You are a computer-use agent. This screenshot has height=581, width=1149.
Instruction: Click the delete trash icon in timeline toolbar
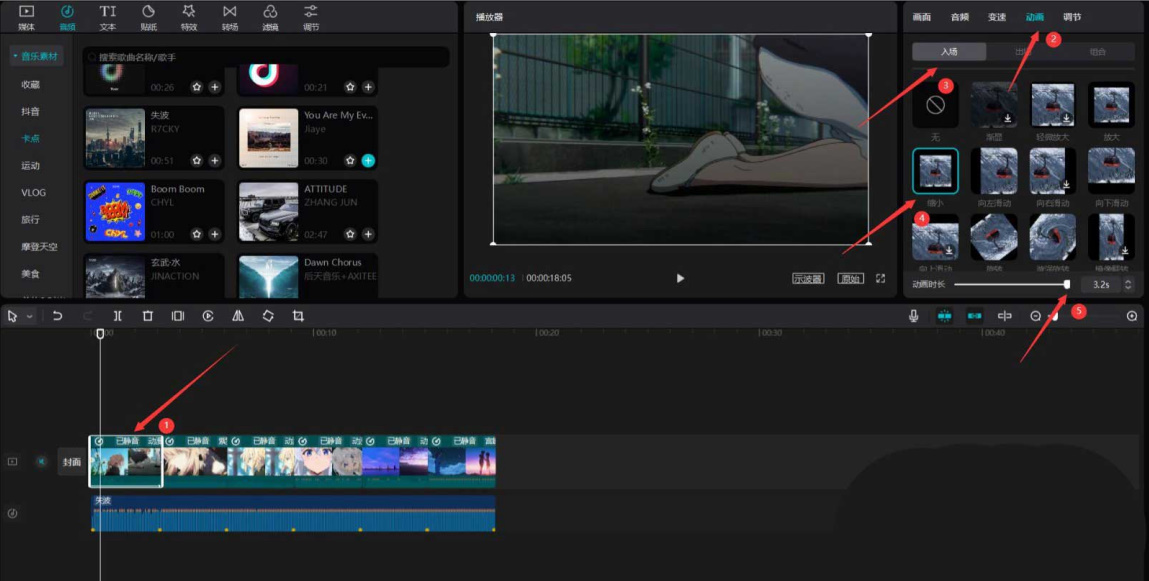pyautogui.click(x=148, y=316)
